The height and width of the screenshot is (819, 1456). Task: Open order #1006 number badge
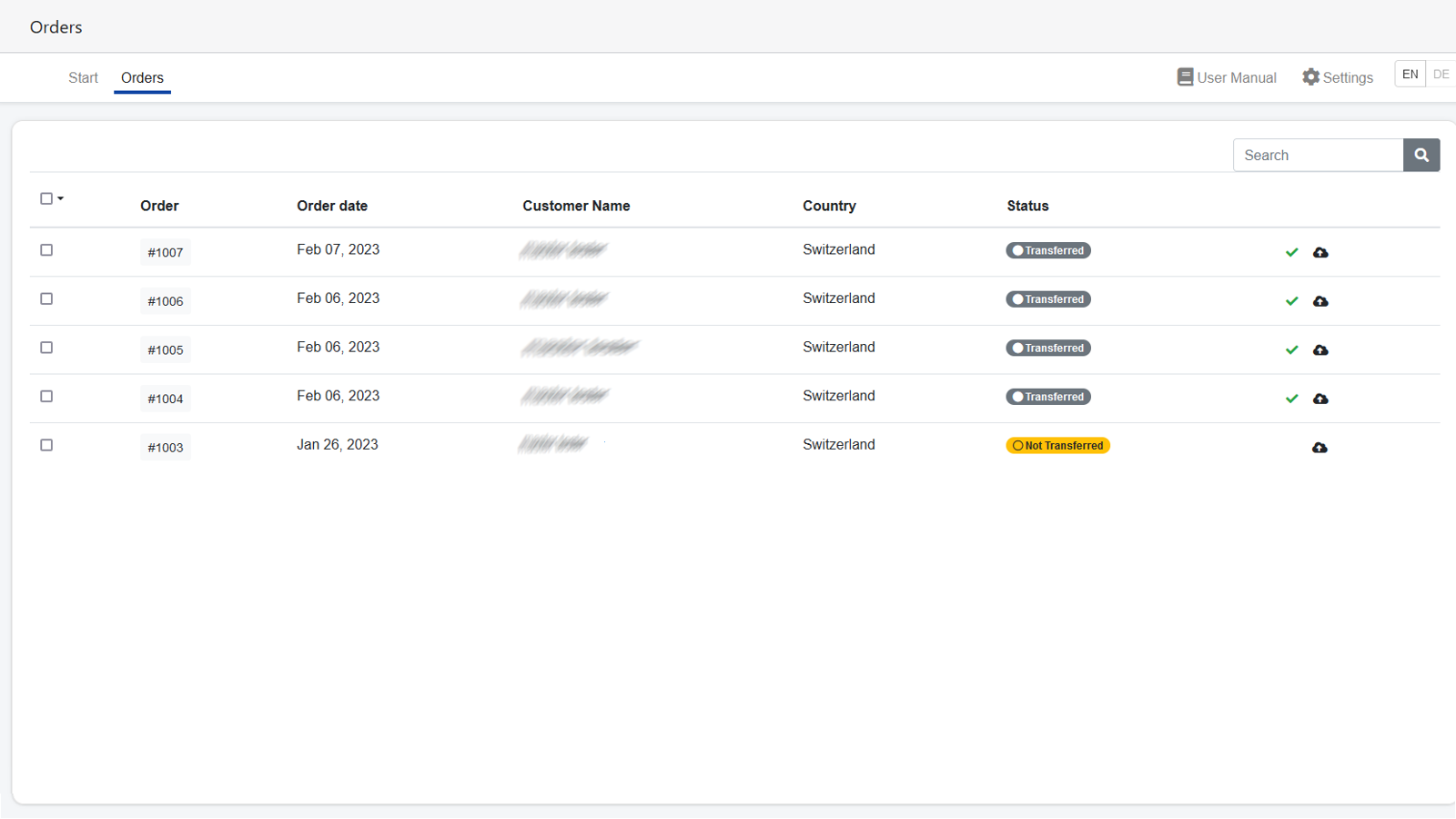(166, 301)
